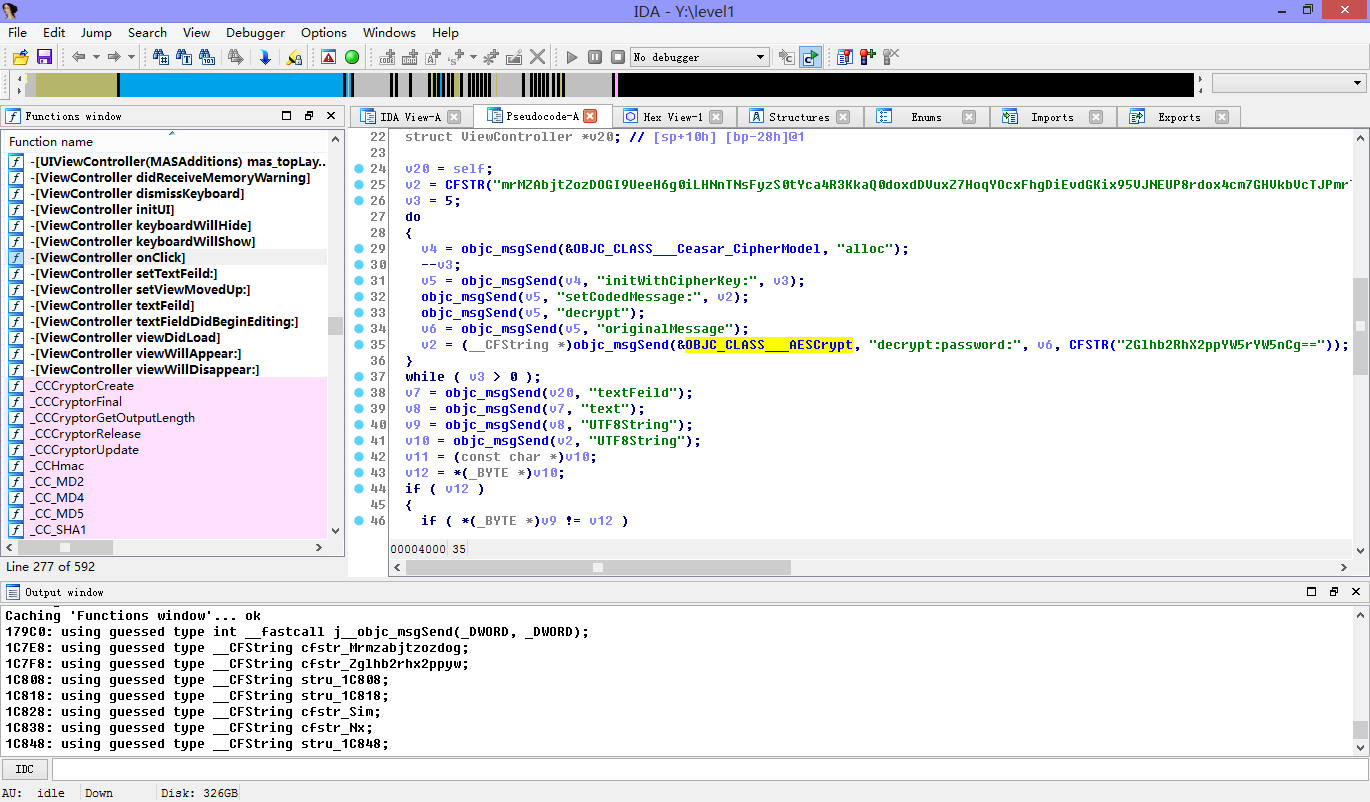Click the back navigation arrow

coord(78,57)
